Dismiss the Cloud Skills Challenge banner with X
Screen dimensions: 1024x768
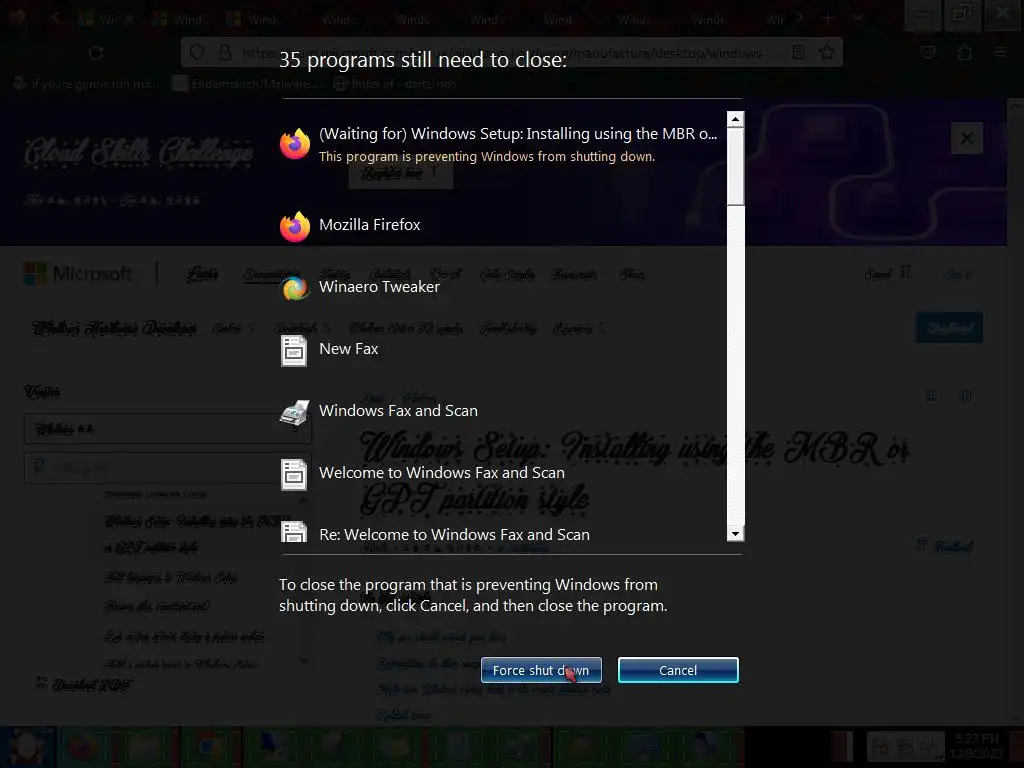click(967, 138)
